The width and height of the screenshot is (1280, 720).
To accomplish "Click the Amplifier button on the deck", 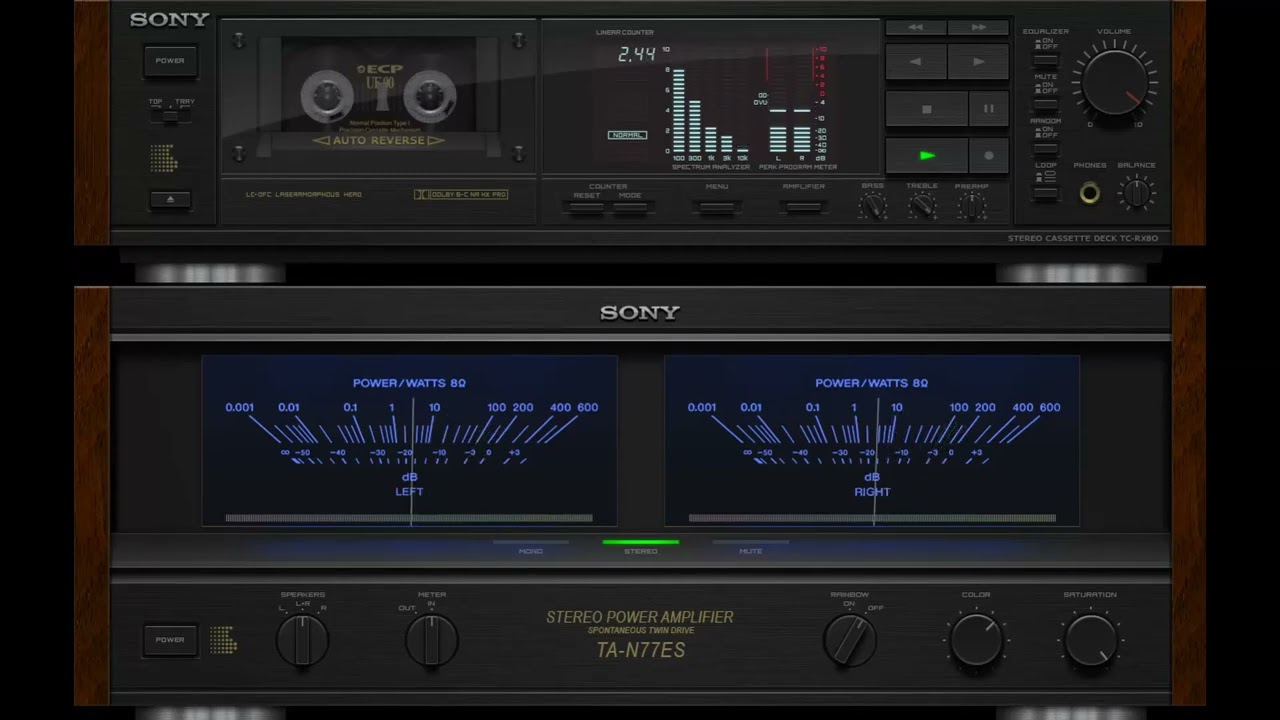I will coord(803,208).
